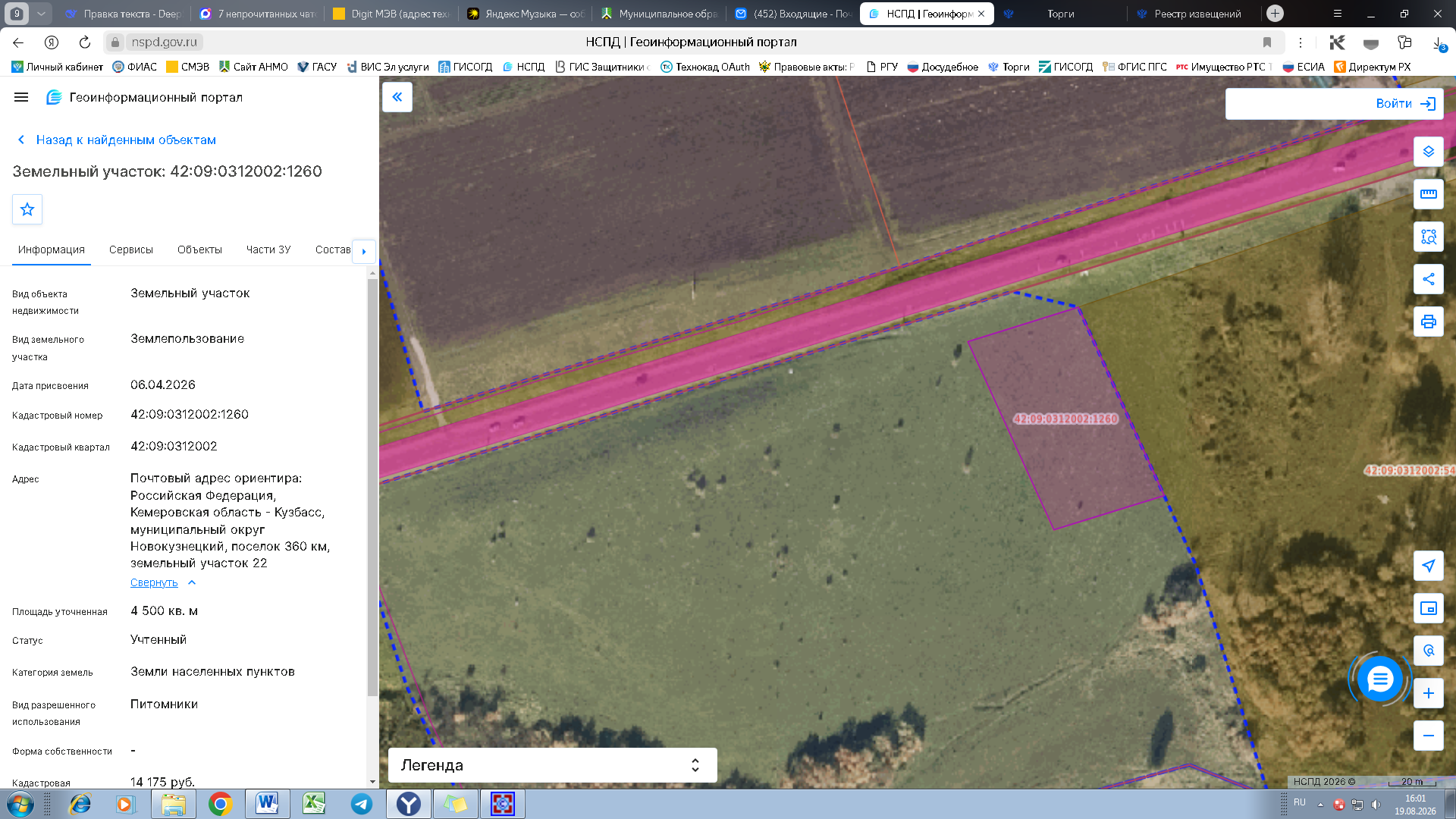
Task: Open the ЕСИА bookmark
Action: pos(1304,67)
